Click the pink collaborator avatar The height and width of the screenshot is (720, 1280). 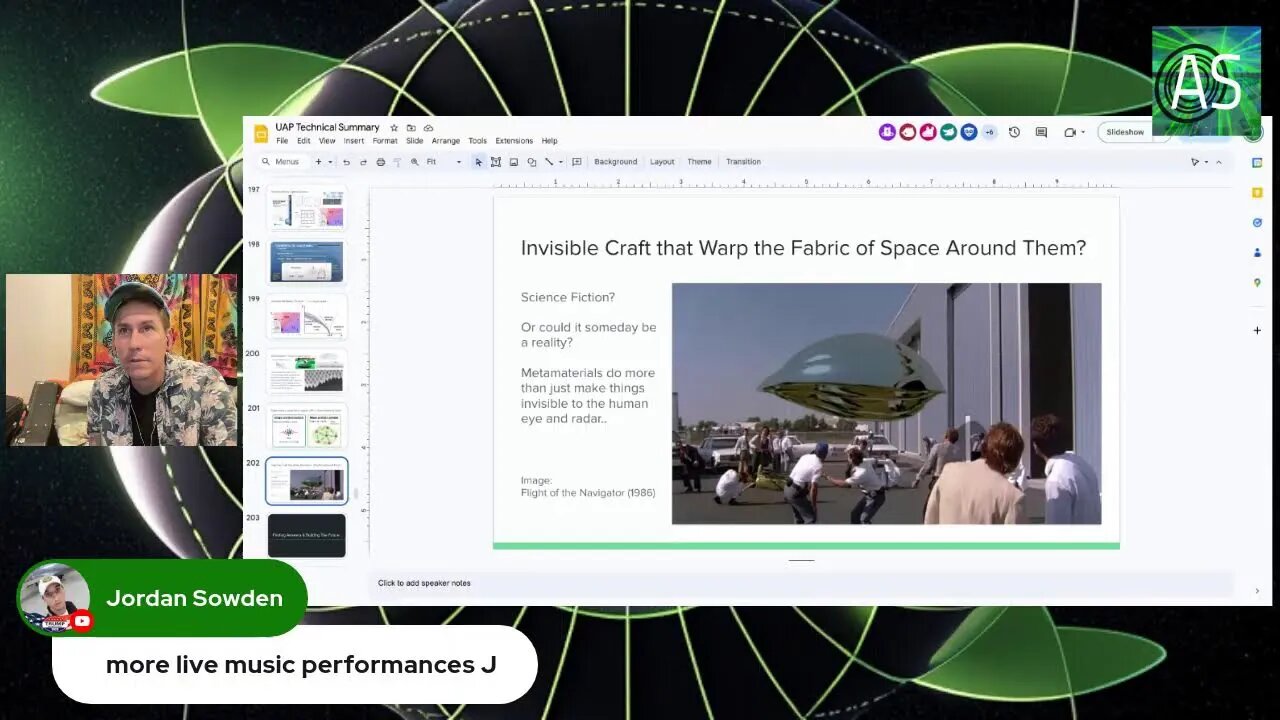[928, 132]
